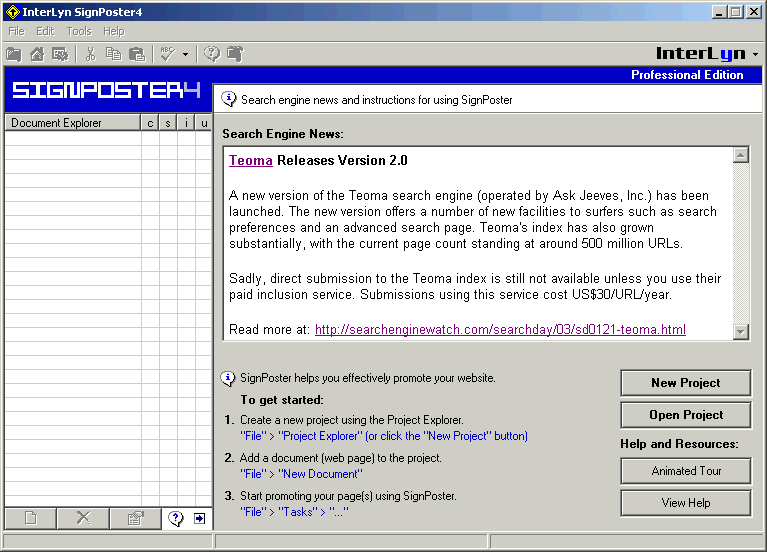Click the SignPoster4 banner logo
Image resolution: width=767 pixels, height=552 pixels.
pos(106,90)
